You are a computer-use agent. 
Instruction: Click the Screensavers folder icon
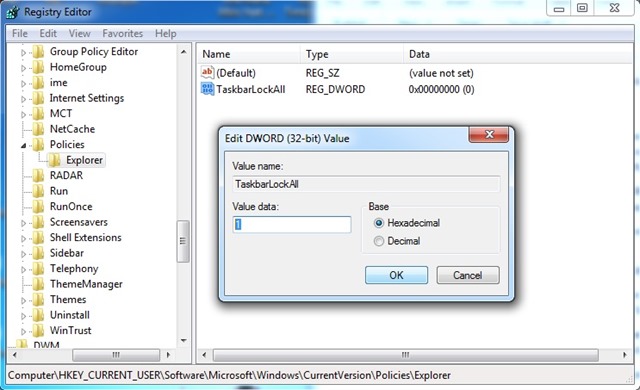tap(38, 222)
